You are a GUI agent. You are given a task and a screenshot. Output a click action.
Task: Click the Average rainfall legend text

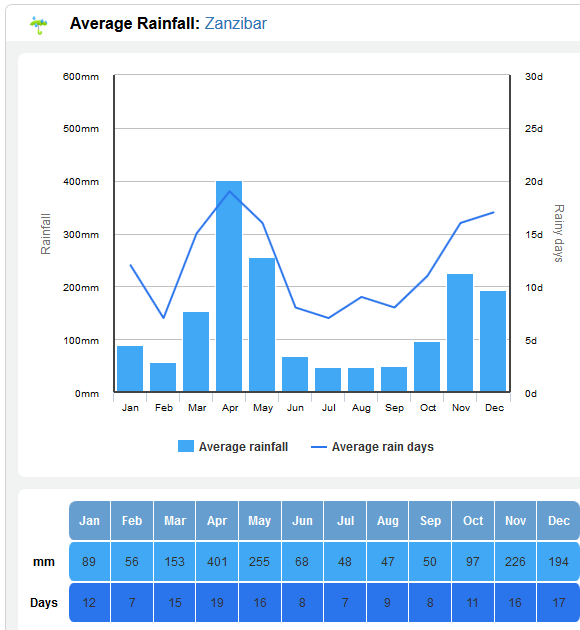click(243, 446)
